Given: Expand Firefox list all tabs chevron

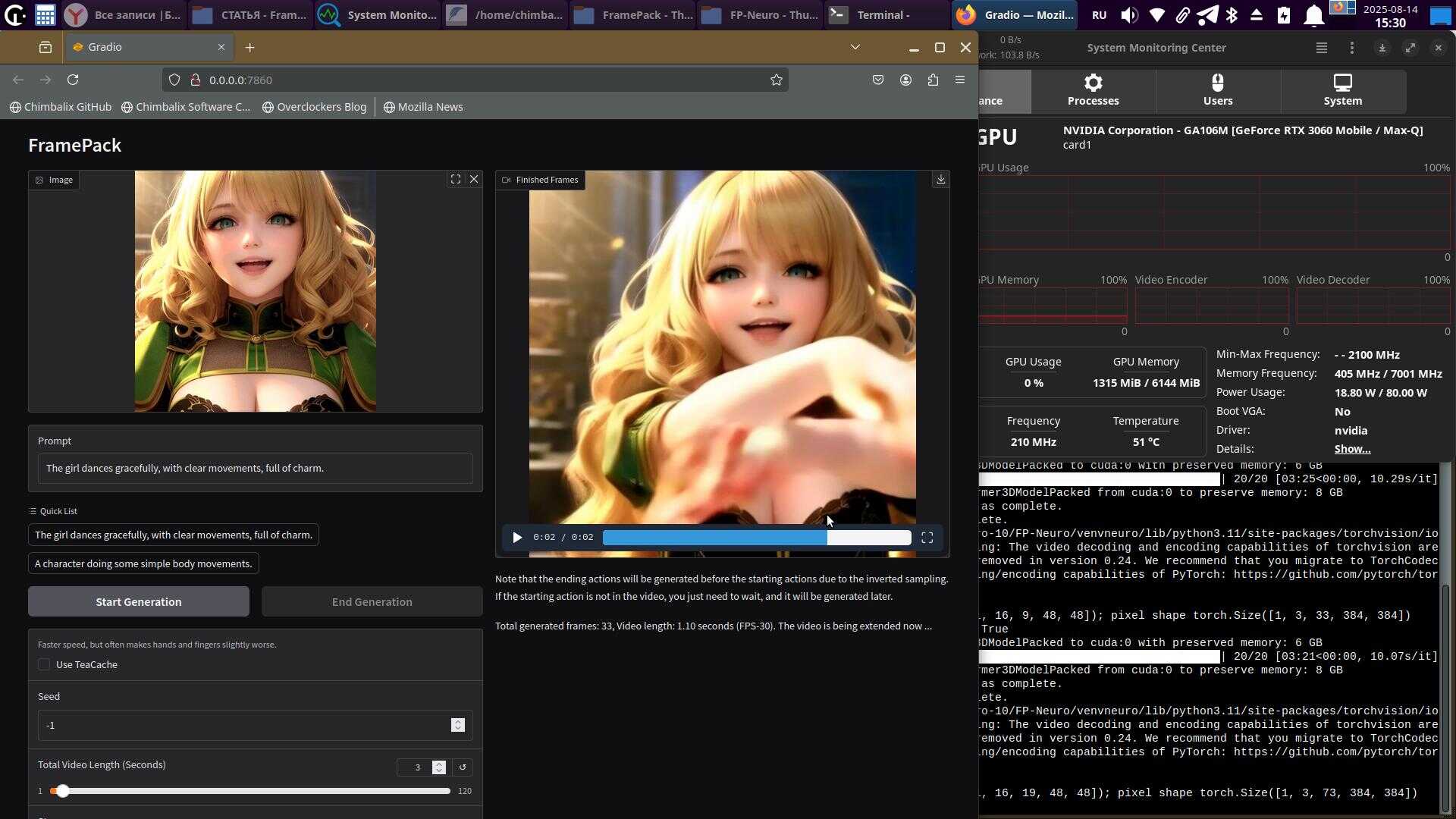Looking at the screenshot, I should 855,47.
